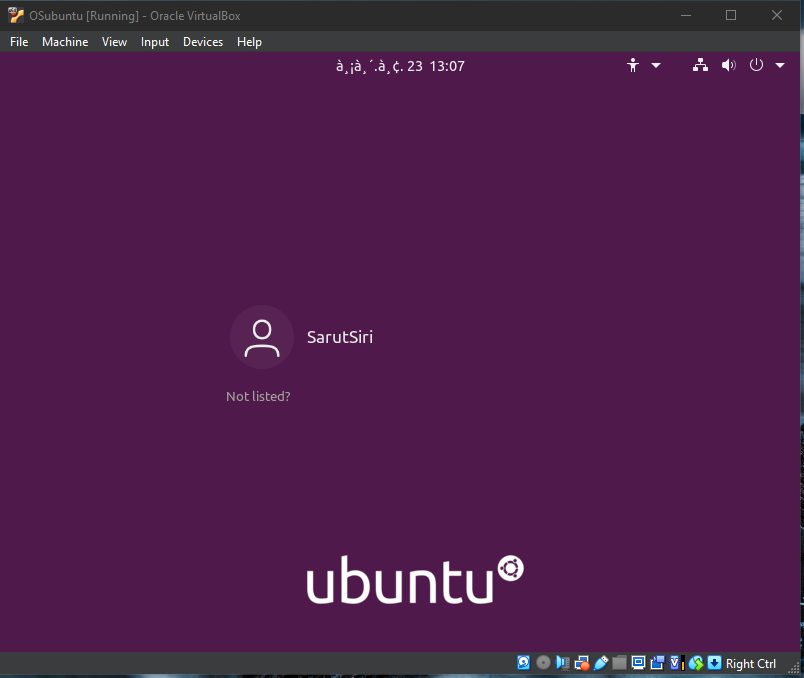Viewport: 804px width, 678px height.
Task: Select the SarutSiri user account
Action: pyautogui.click(x=302, y=338)
